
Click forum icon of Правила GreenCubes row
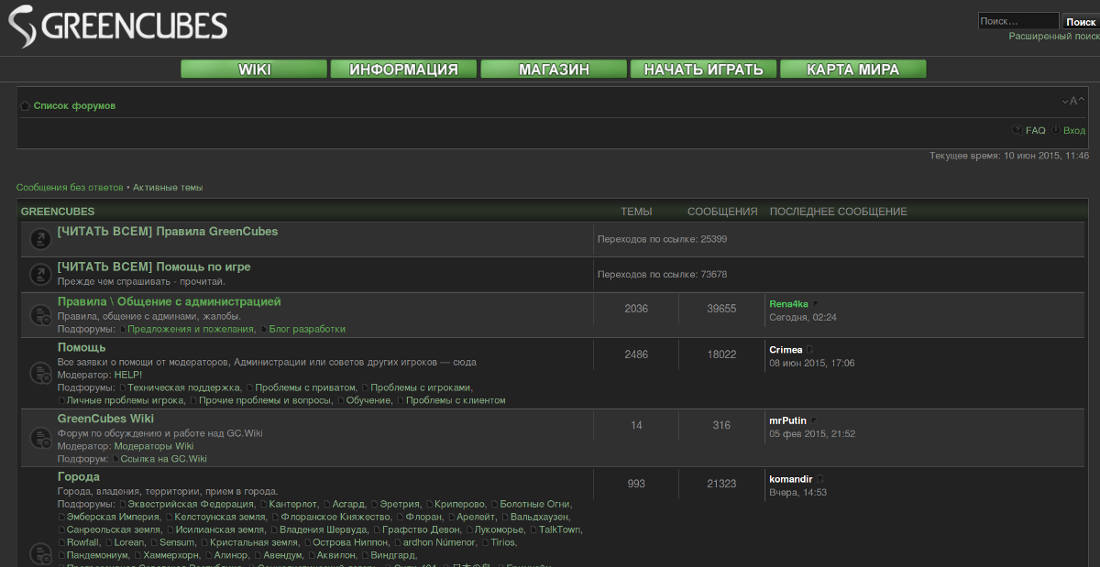40,239
